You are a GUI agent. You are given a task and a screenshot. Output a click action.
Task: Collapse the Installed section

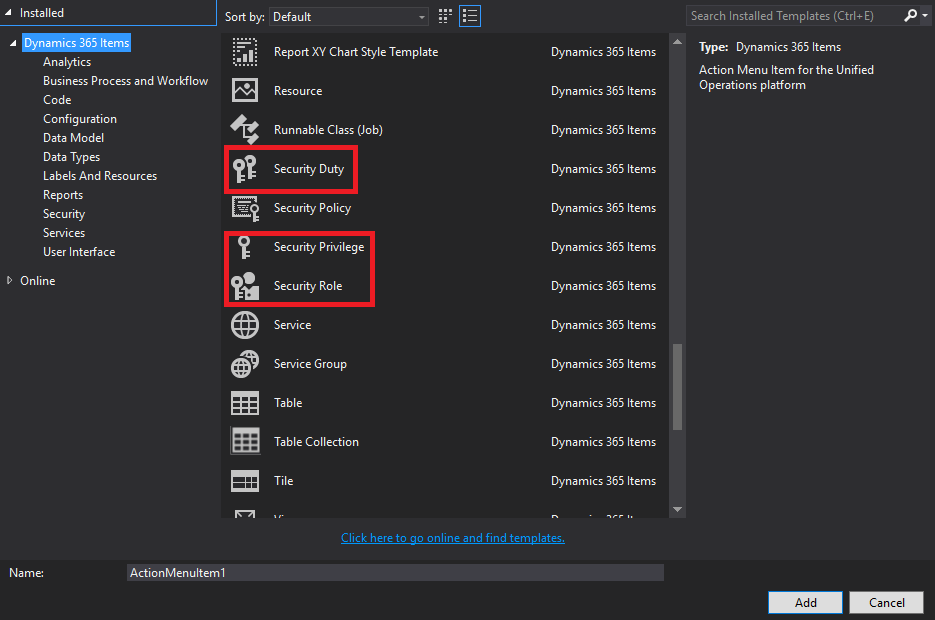point(8,13)
